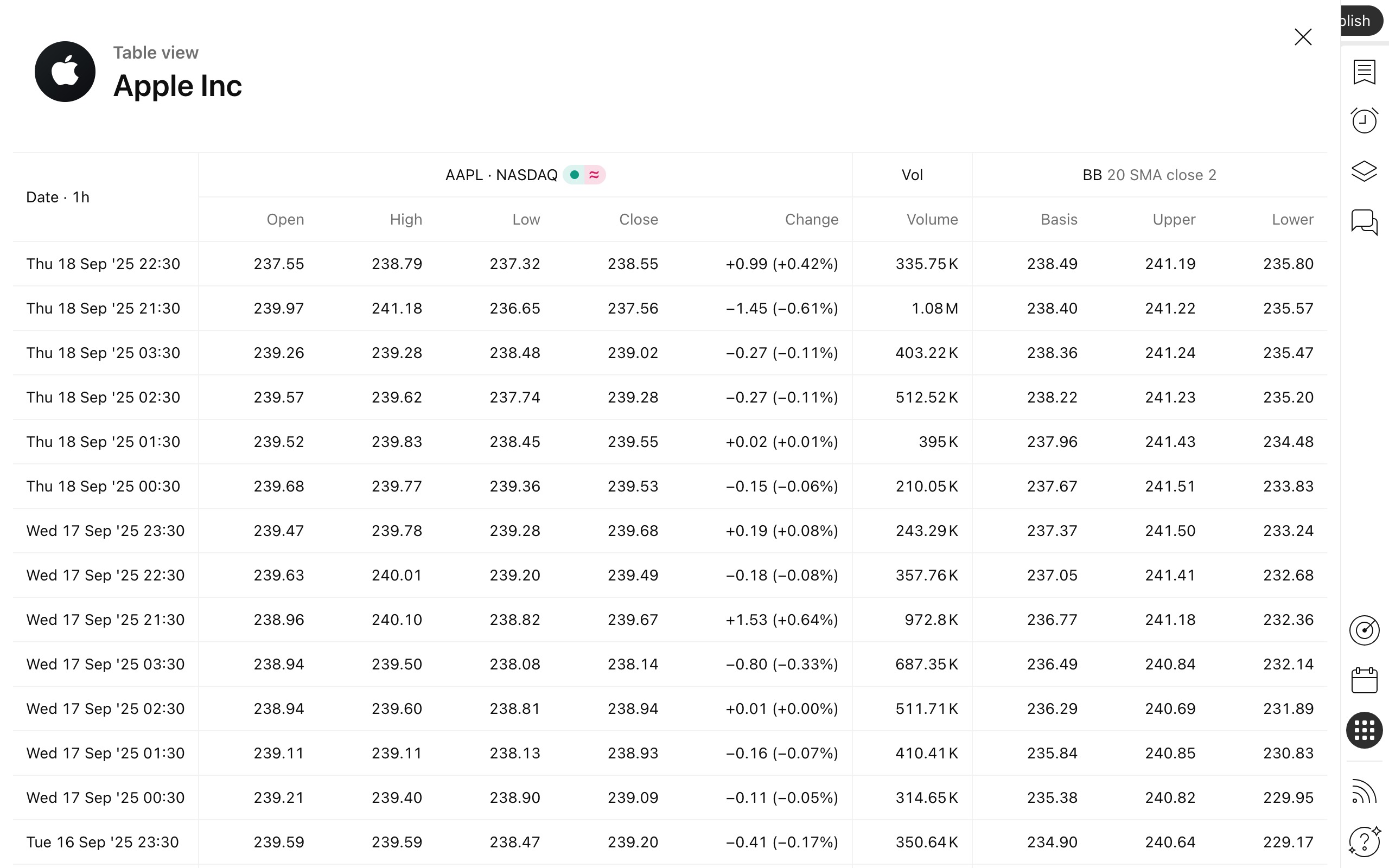Click the green market status dot
The height and width of the screenshot is (868, 1389).
[574, 175]
